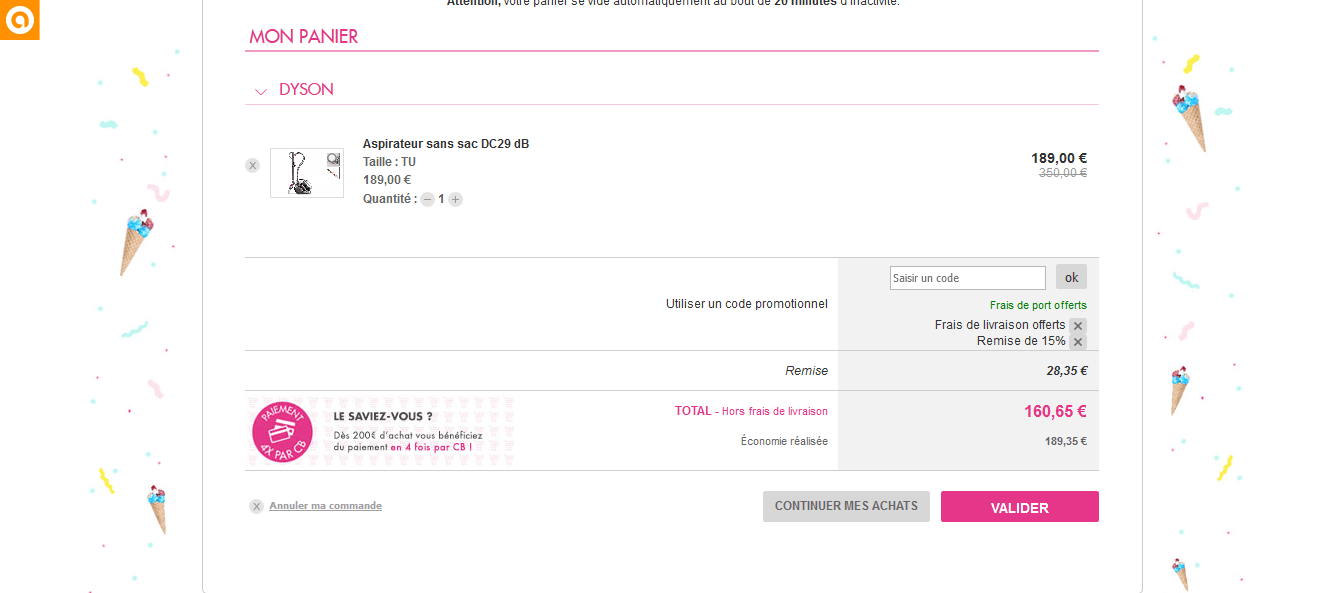Click the orange logo icon
The width and height of the screenshot is (1343, 593).
pos(19,20)
